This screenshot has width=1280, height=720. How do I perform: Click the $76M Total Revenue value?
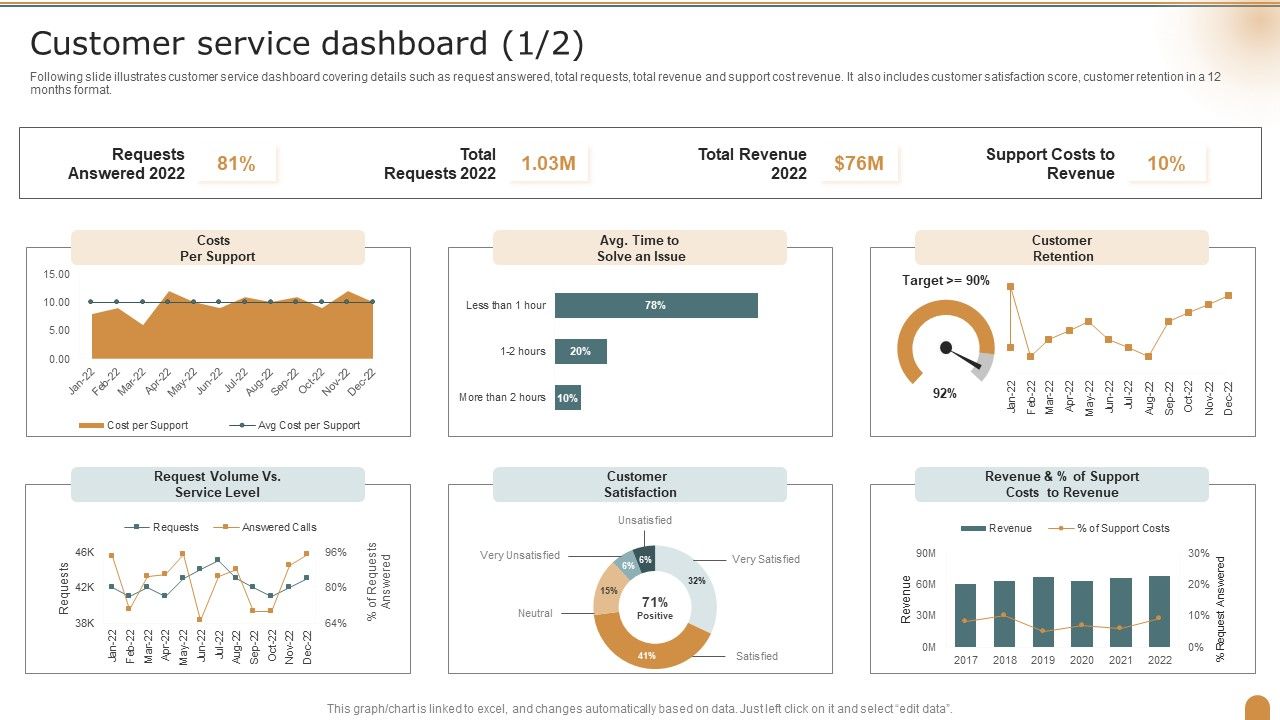click(x=859, y=164)
